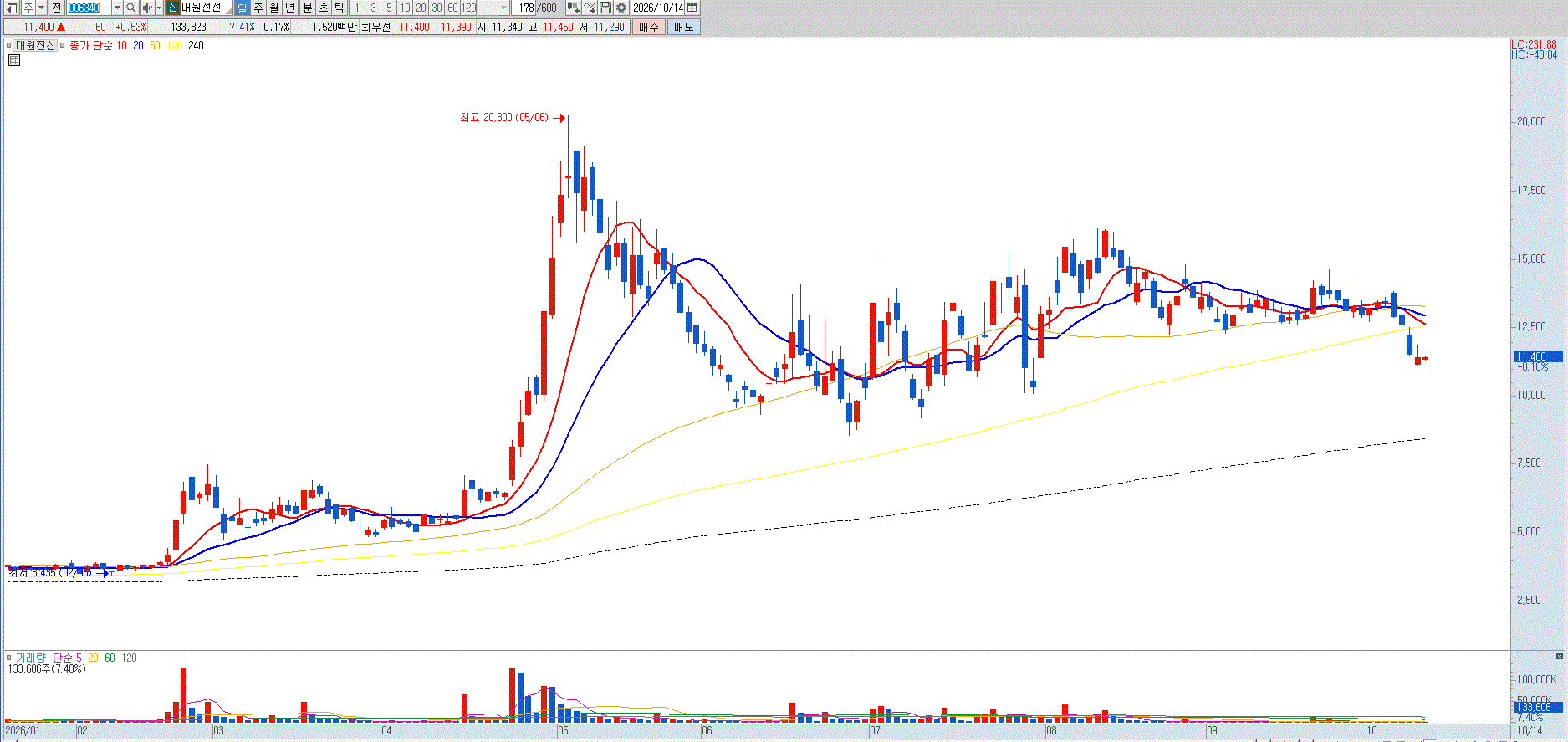Select yearly 년 period toggle
The width and height of the screenshot is (1568, 742).
[x=289, y=8]
